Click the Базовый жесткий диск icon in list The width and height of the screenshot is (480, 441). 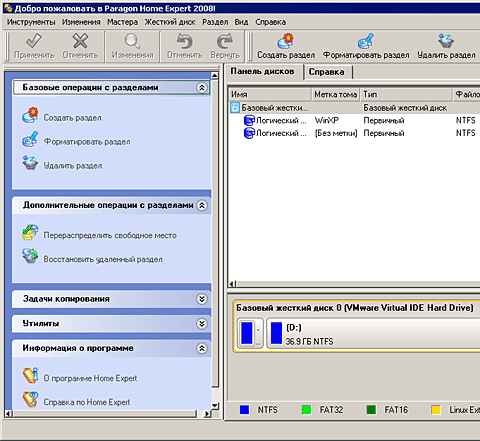[235, 108]
